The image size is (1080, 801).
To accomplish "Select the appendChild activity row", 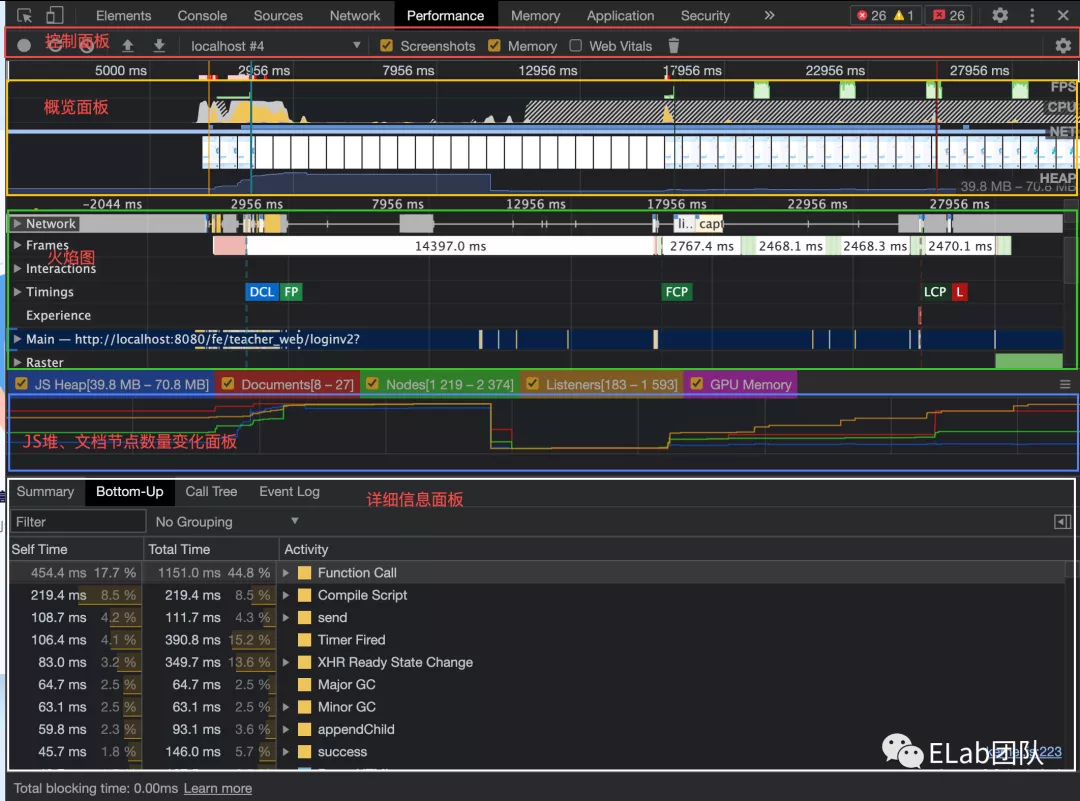I will (x=537, y=729).
